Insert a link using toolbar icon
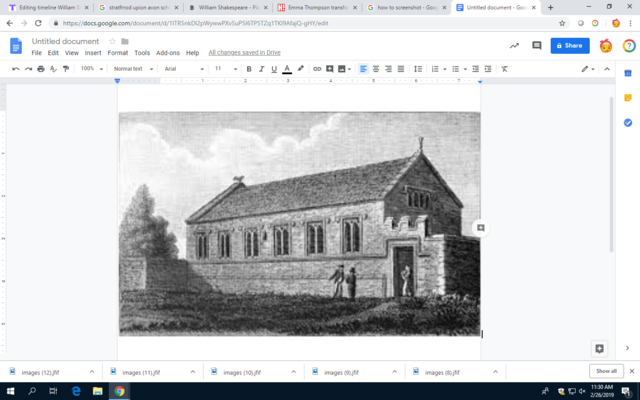Viewport: 640px width, 400px height. click(317, 69)
